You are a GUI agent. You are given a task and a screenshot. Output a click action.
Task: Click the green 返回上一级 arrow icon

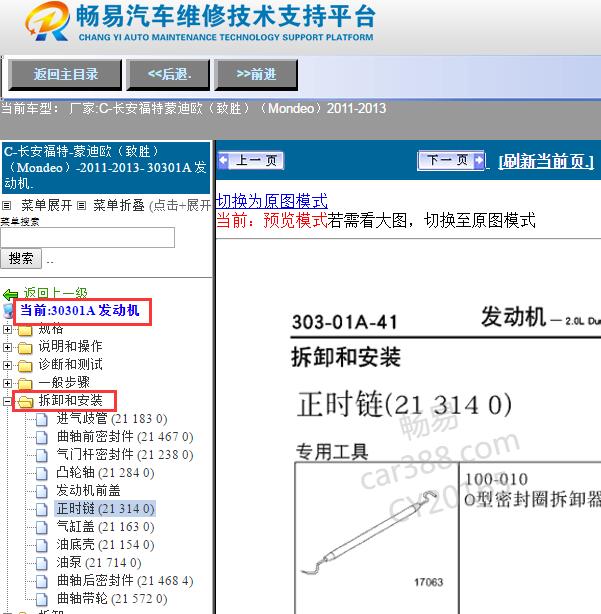tap(11, 294)
